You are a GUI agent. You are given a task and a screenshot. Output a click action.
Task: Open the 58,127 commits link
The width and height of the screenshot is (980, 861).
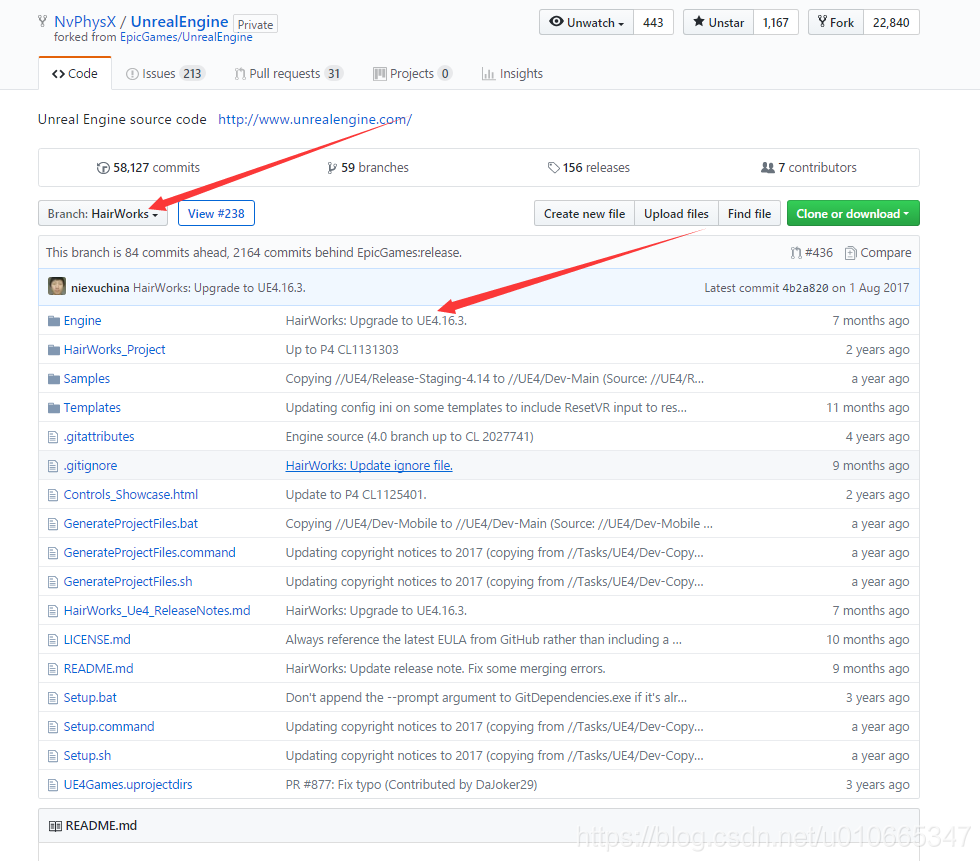(x=149, y=167)
